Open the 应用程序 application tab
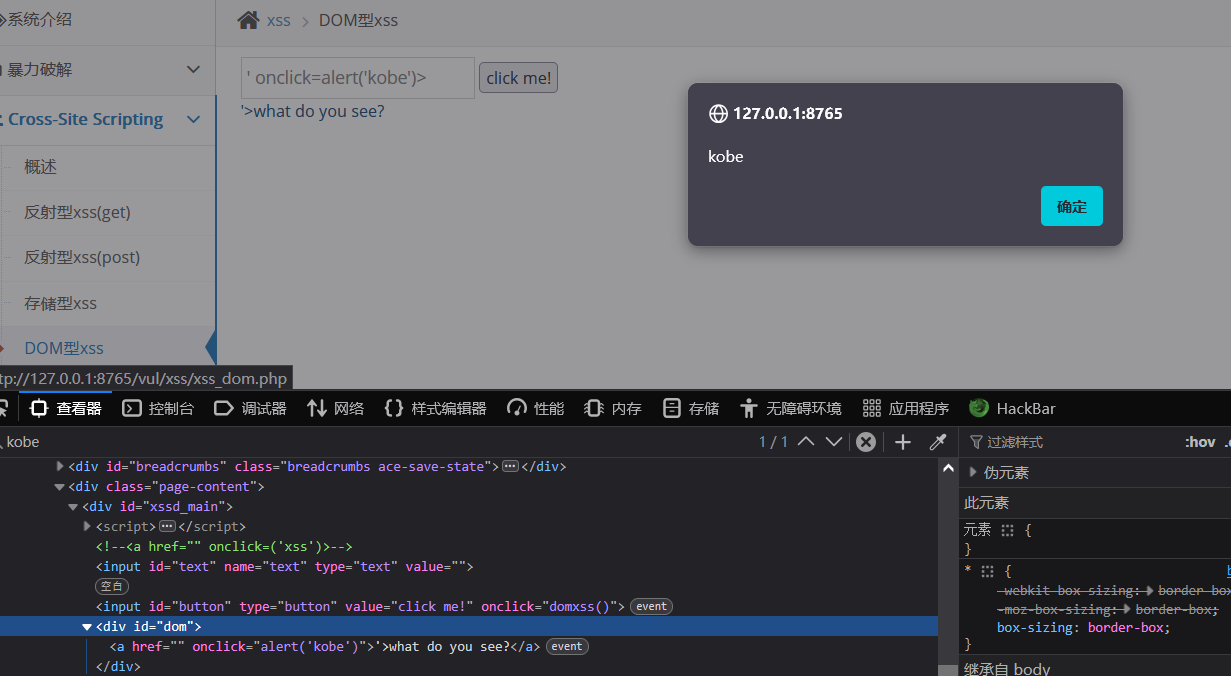The height and width of the screenshot is (676, 1231). (906, 408)
